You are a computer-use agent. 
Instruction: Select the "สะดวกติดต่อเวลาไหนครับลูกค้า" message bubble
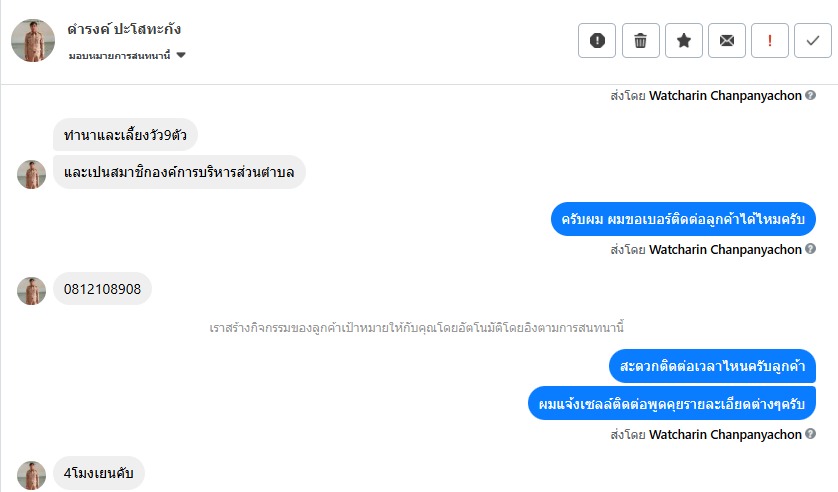pyautogui.click(x=712, y=366)
